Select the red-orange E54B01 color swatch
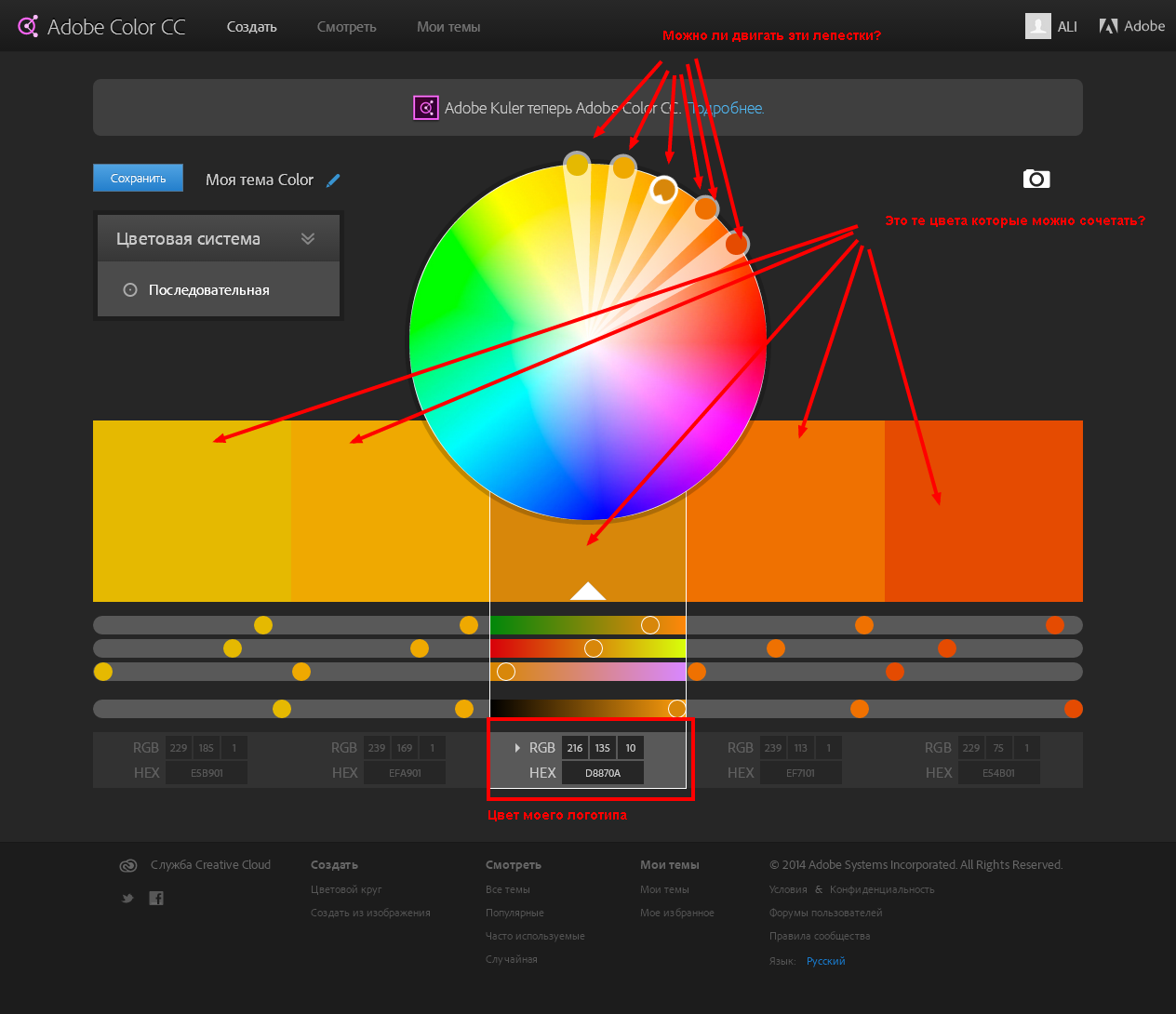The width and height of the screenshot is (1176, 1014). pos(983,511)
